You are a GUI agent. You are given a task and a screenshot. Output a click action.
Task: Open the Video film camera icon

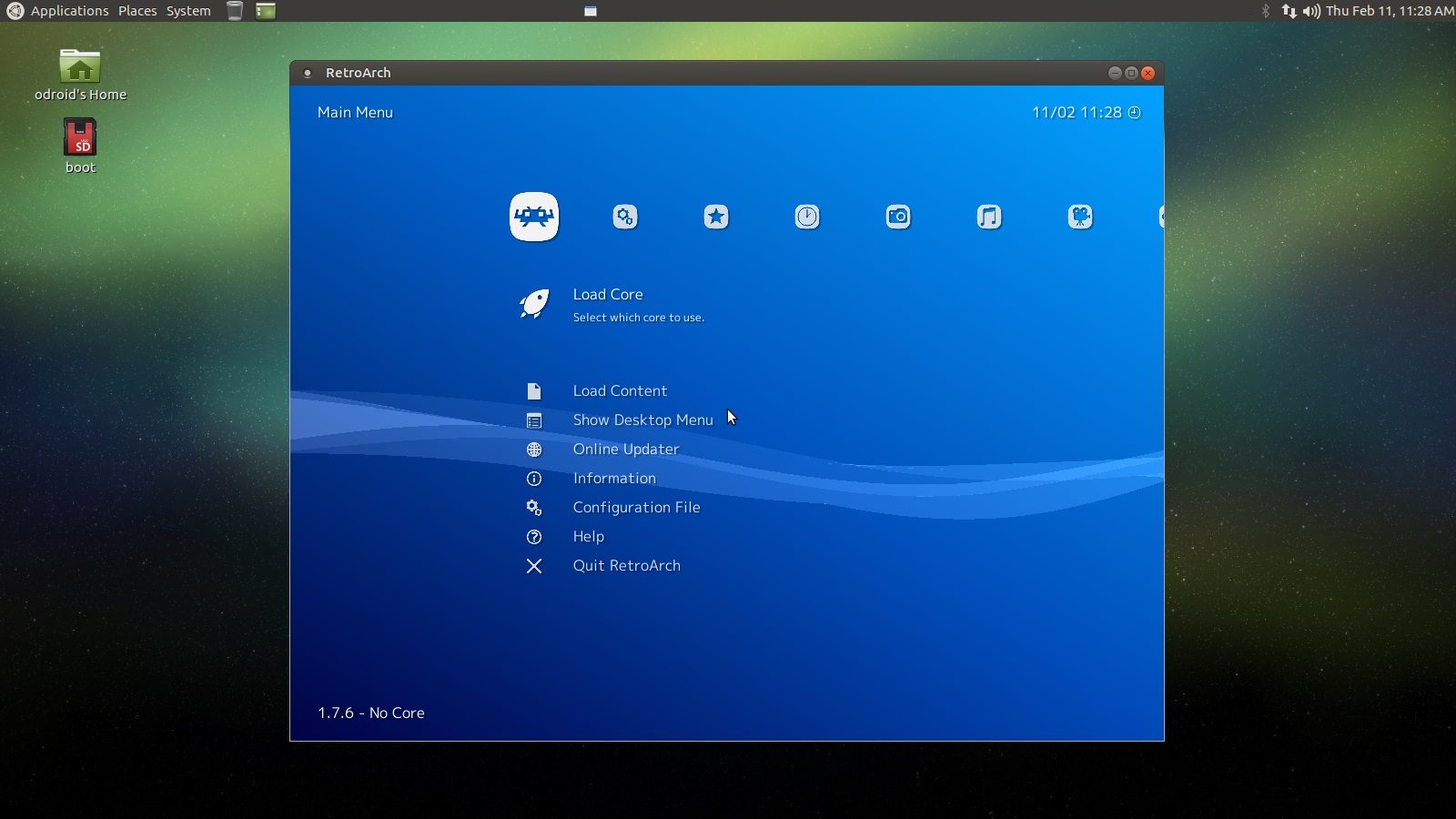pyautogui.click(x=1081, y=217)
